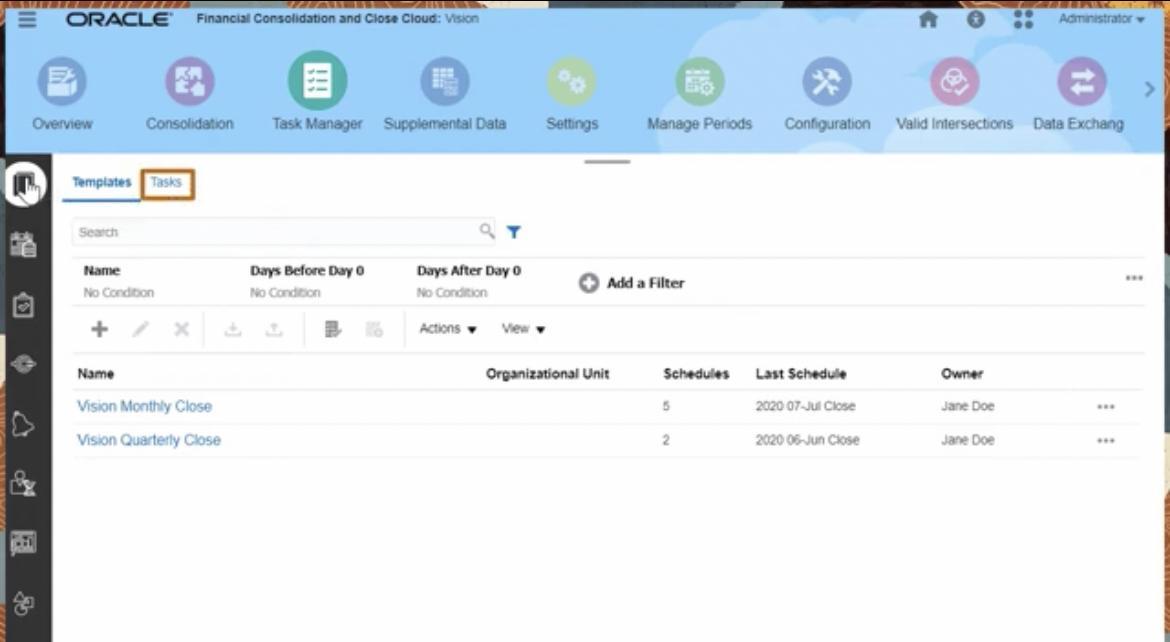This screenshot has width=1170, height=642.
Task: Open the accessibility settings icon
Action: pos(975,19)
